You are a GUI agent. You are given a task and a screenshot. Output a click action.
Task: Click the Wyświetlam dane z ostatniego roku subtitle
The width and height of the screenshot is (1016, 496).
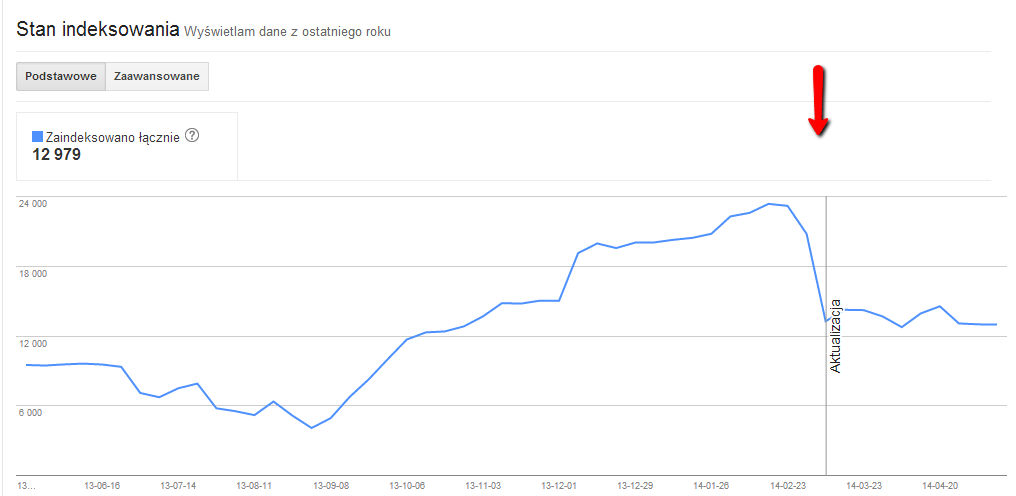point(287,31)
